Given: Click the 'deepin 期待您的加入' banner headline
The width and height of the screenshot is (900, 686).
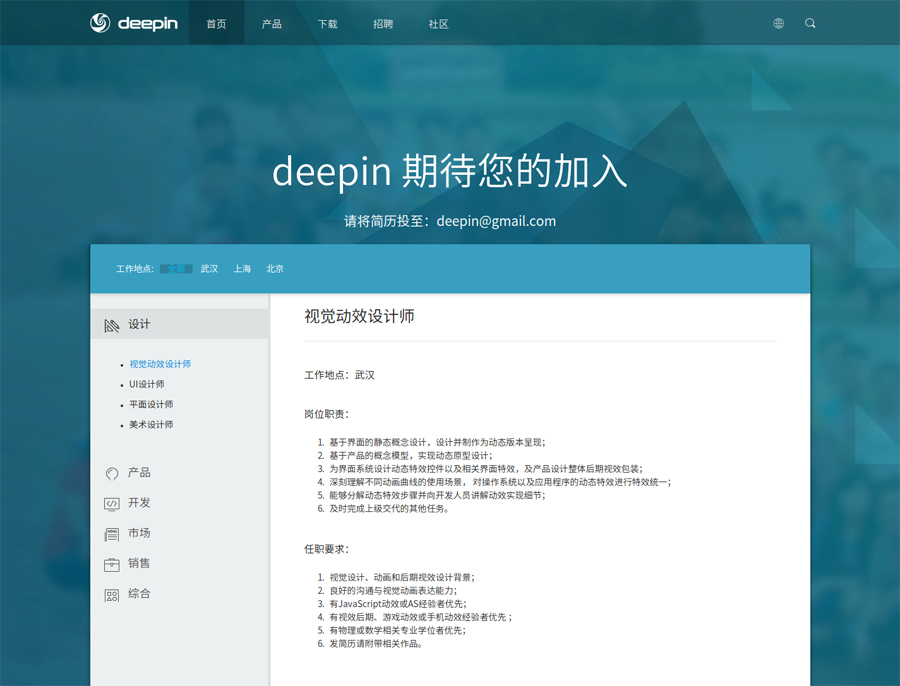Looking at the screenshot, I should [449, 171].
